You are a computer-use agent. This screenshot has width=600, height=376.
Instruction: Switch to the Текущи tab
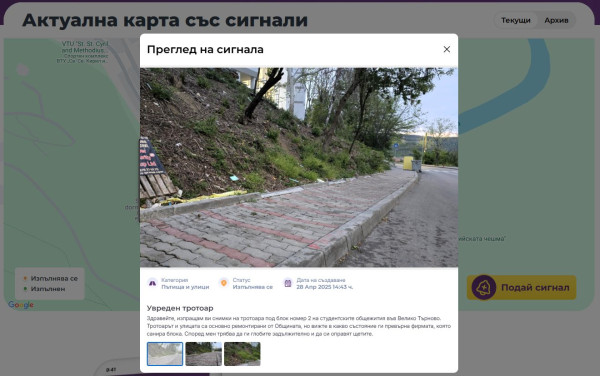click(x=515, y=20)
